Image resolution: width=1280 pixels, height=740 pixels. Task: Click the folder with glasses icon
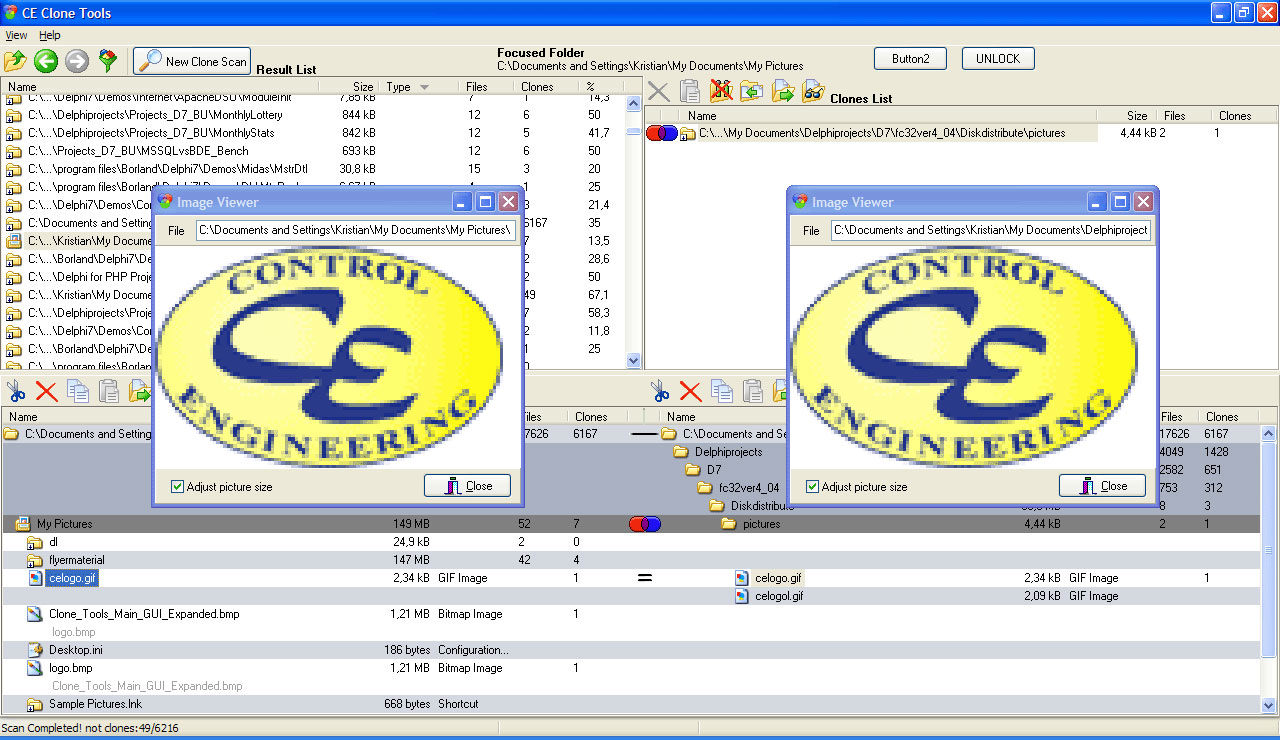(813, 91)
